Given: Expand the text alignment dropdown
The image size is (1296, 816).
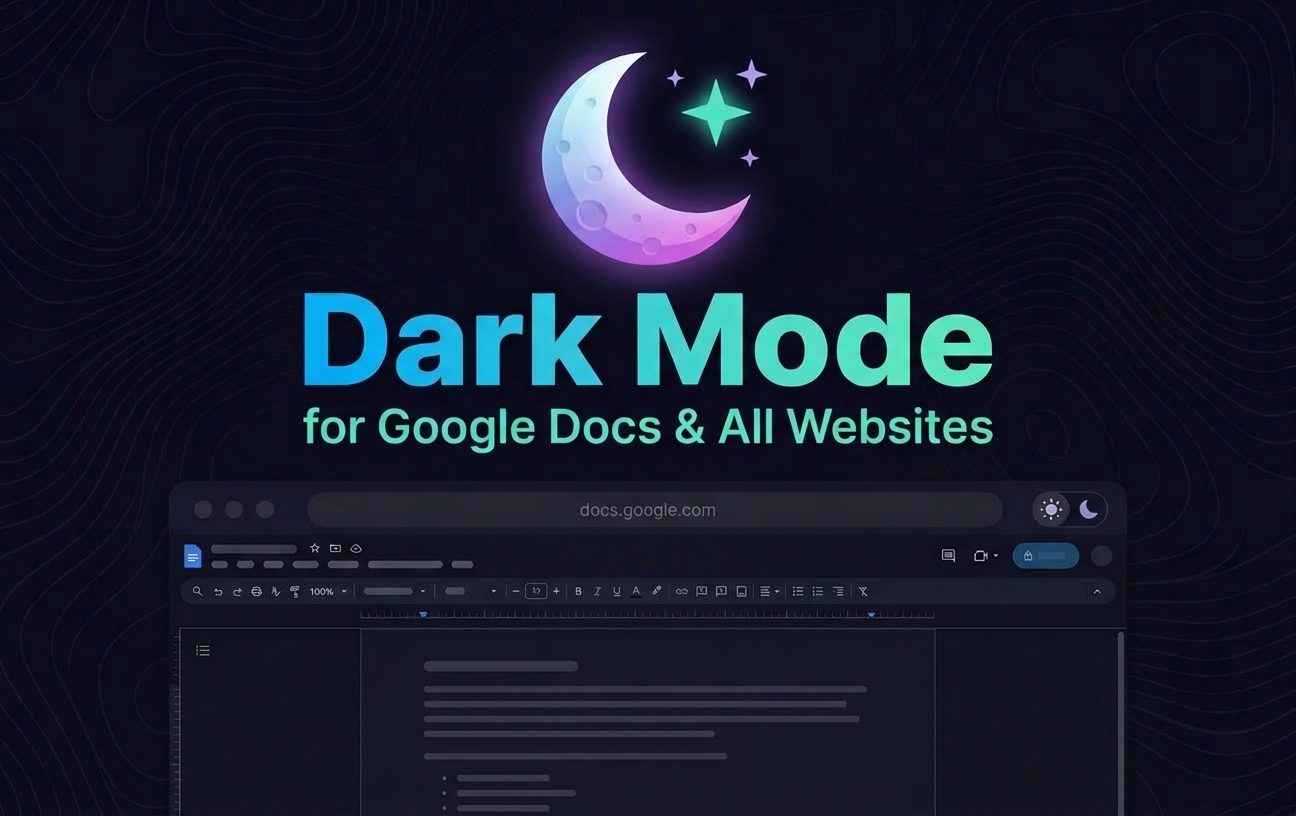Looking at the screenshot, I should click(x=776, y=590).
